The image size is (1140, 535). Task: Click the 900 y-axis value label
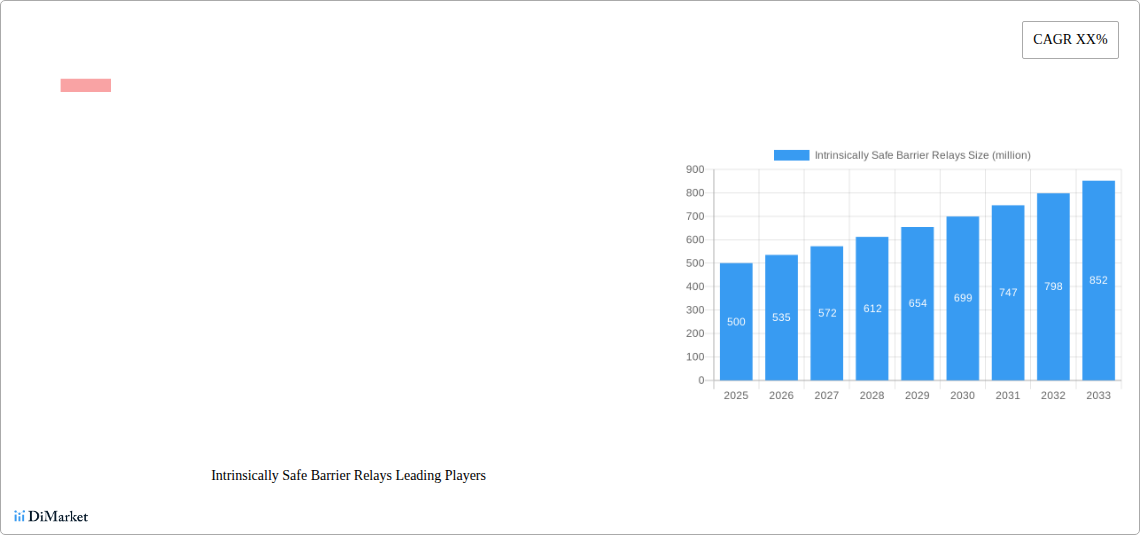pyautogui.click(x=695, y=170)
